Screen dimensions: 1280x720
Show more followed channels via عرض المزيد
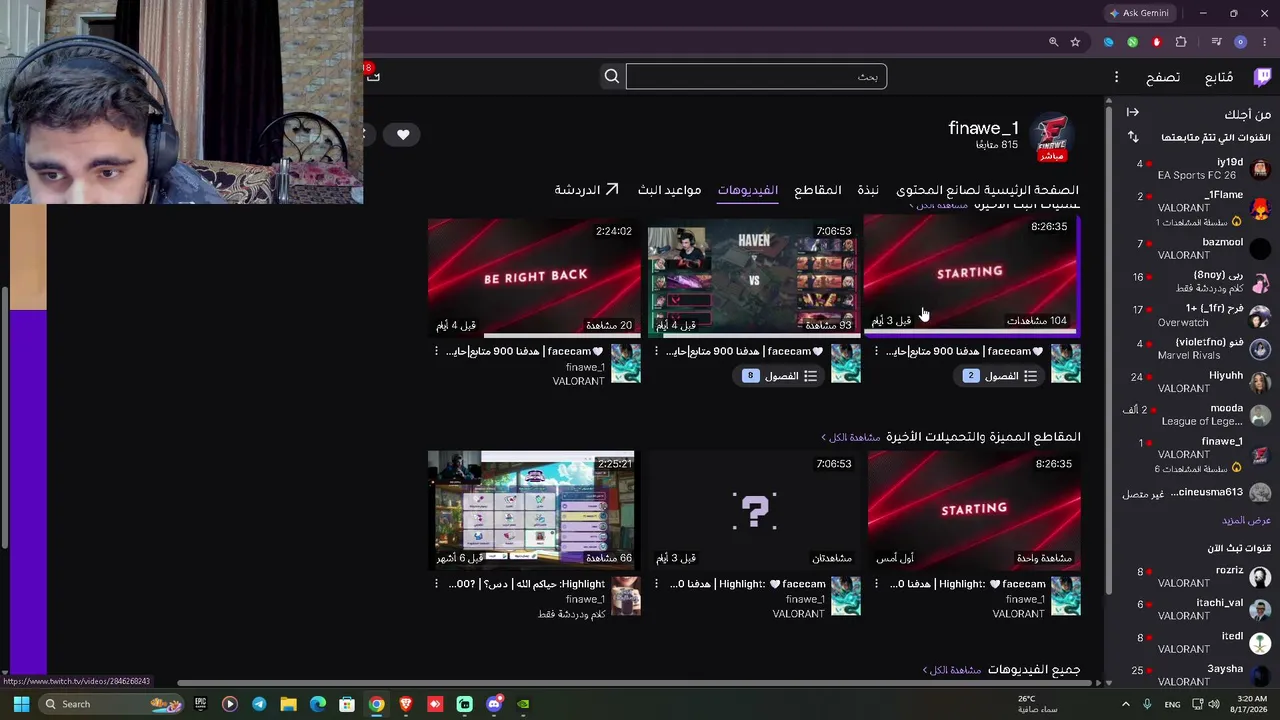[1246, 520]
